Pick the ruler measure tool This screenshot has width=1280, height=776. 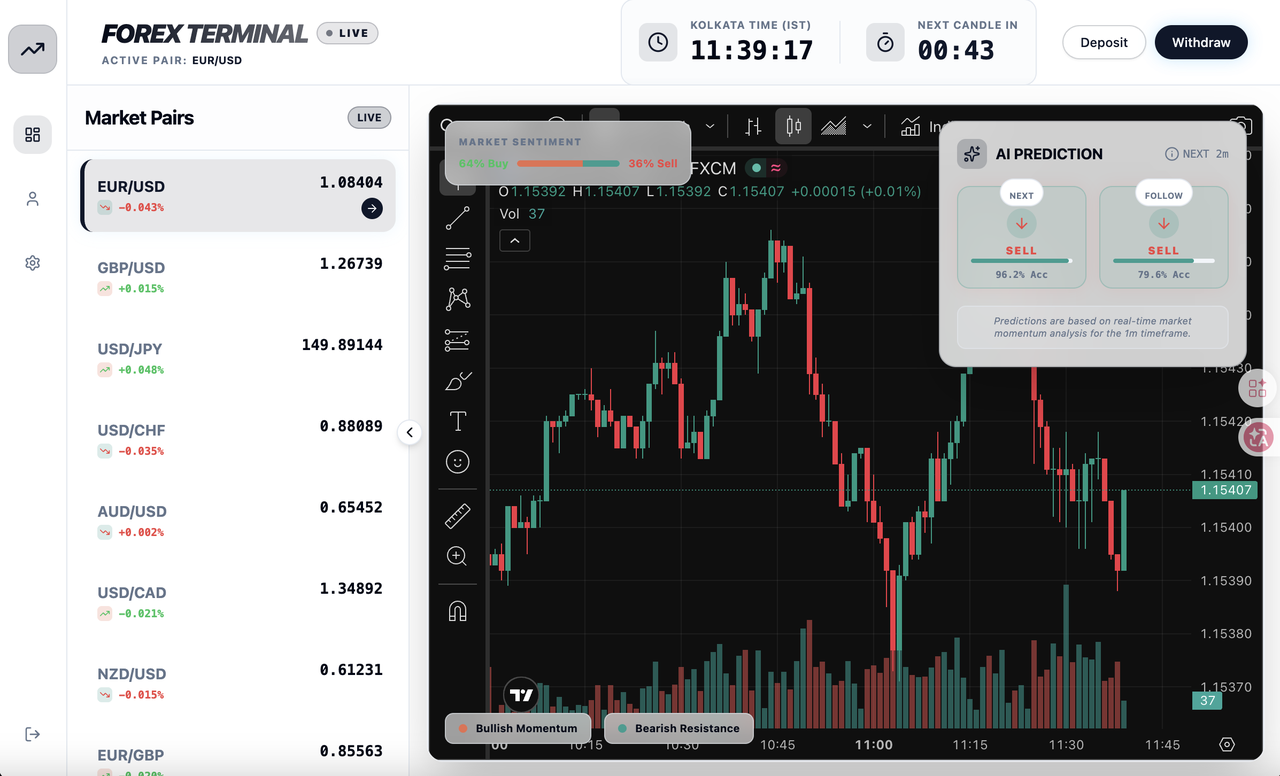(458, 516)
